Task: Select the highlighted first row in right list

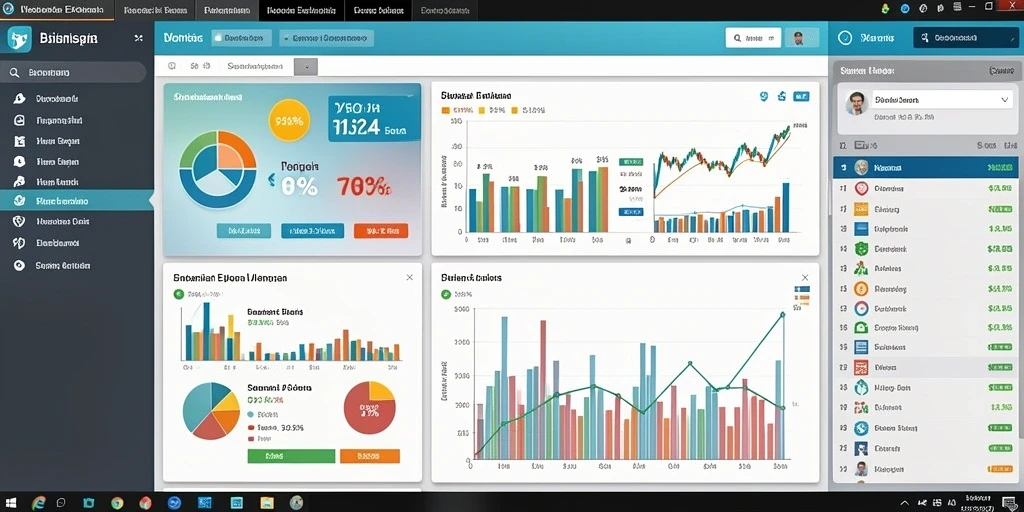Action: point(926,168)
